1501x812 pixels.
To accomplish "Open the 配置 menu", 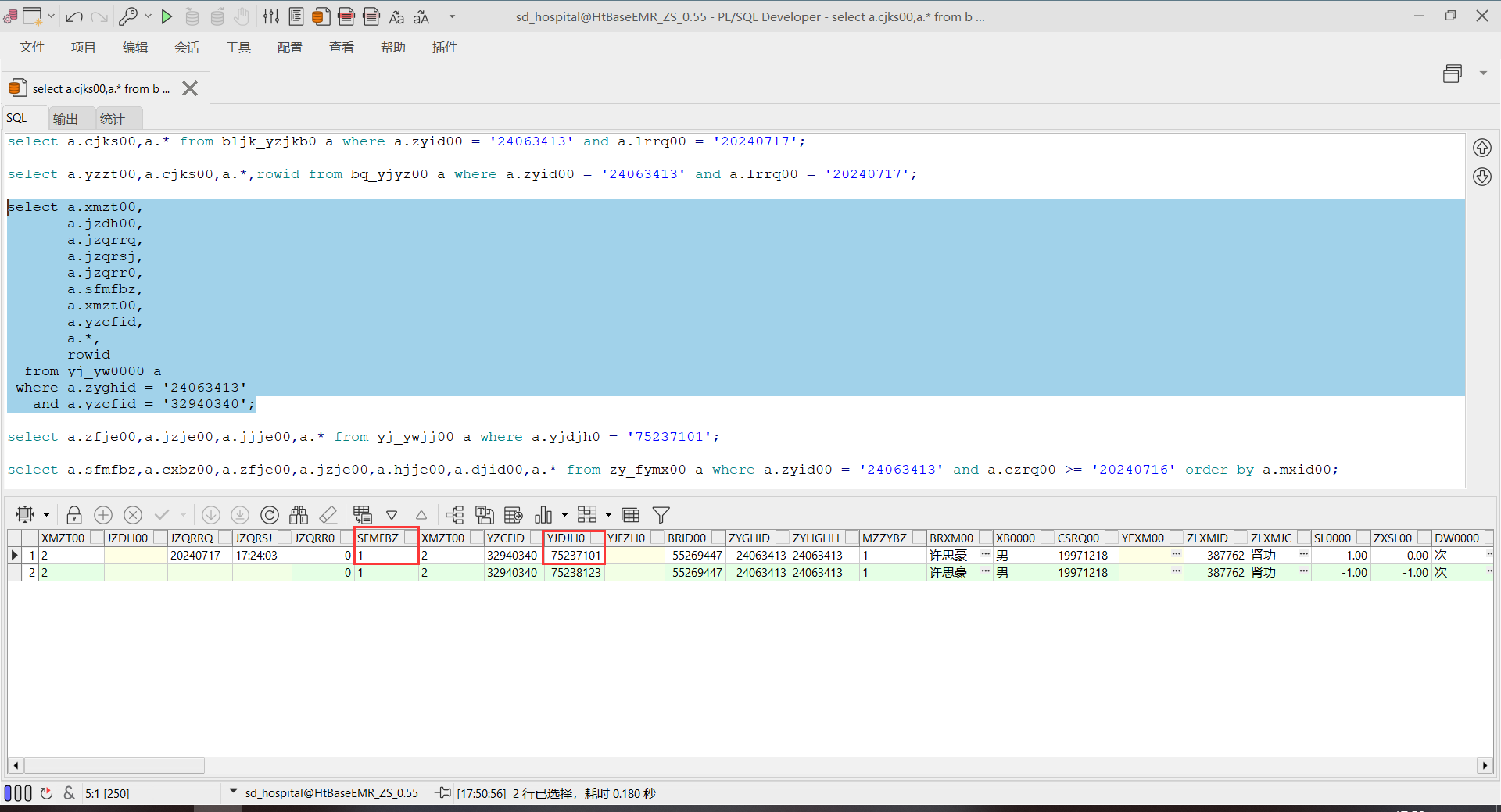I will click(x=290, y=48).
